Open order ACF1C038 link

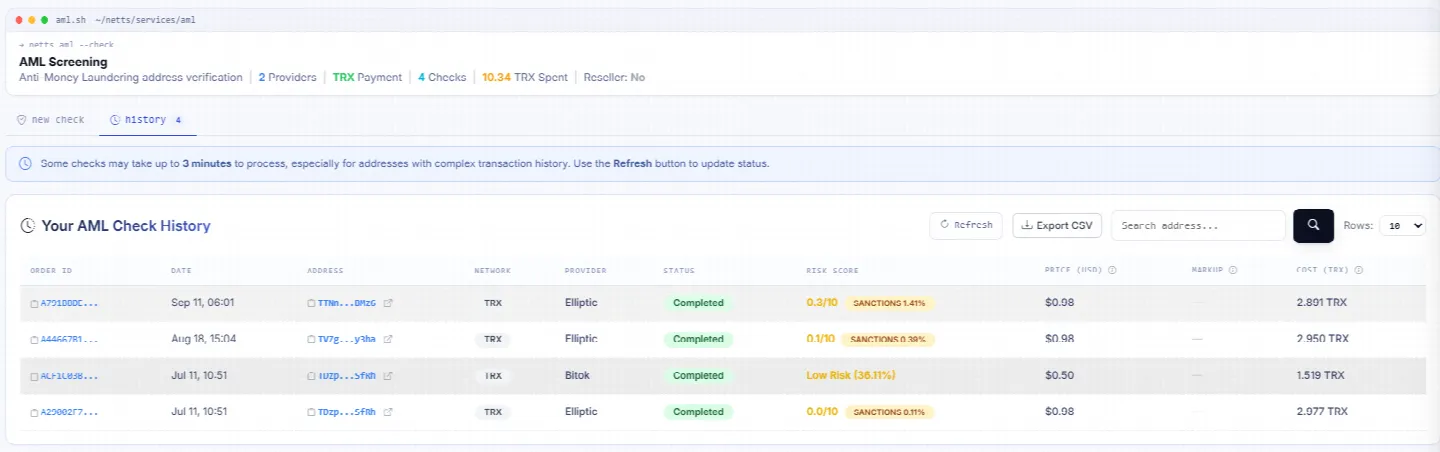[x=70, y=376]
